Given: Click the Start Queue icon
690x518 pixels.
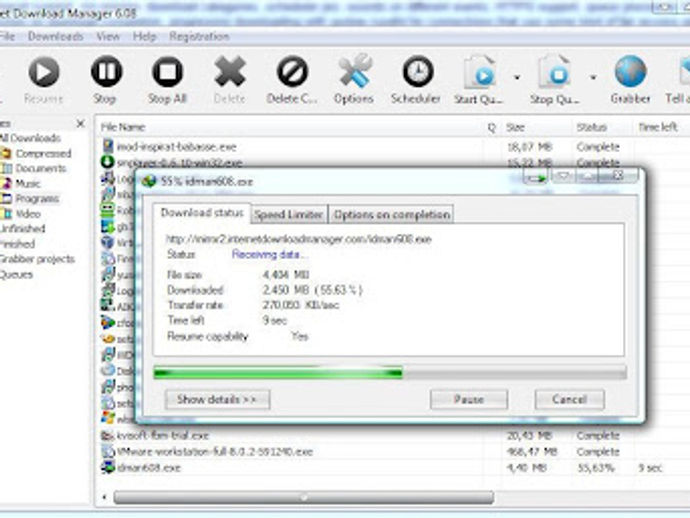Looking at the screenshot, I should point(480,72).
